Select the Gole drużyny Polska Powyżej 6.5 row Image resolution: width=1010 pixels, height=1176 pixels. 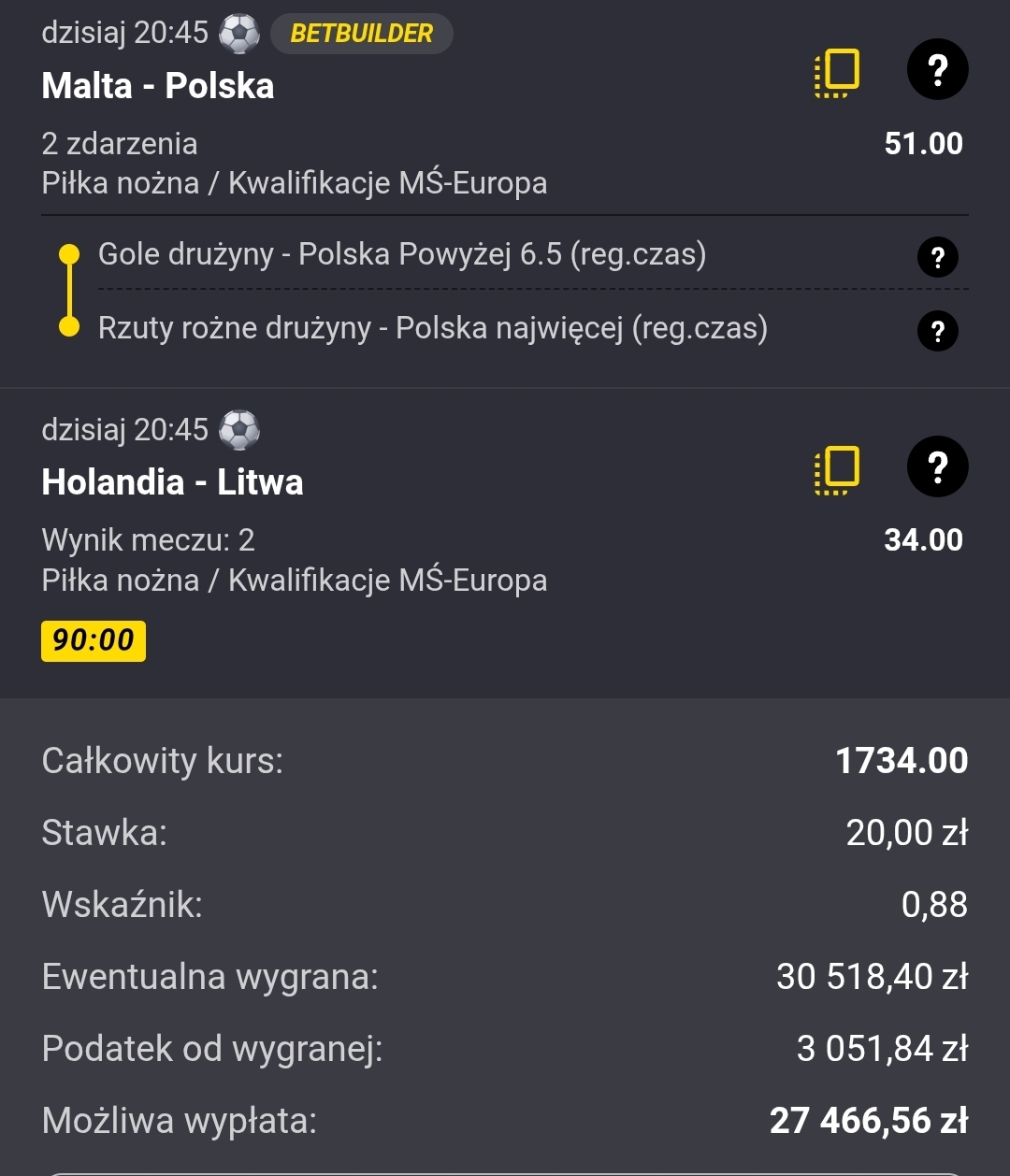click(x=402, y=254)
